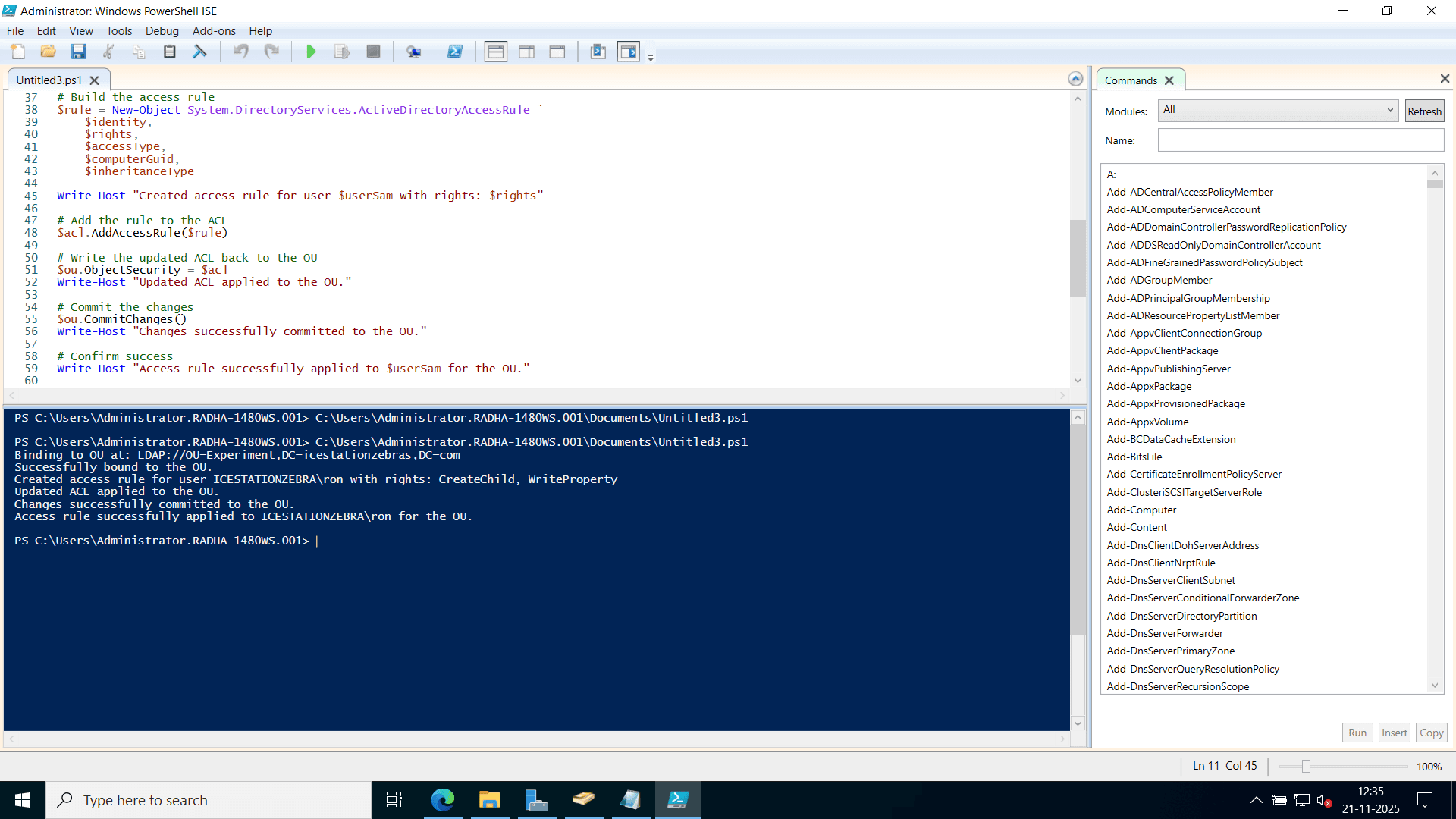Open the Debug menu
The height and width of the screenshot is (819, 1456).
162,31
